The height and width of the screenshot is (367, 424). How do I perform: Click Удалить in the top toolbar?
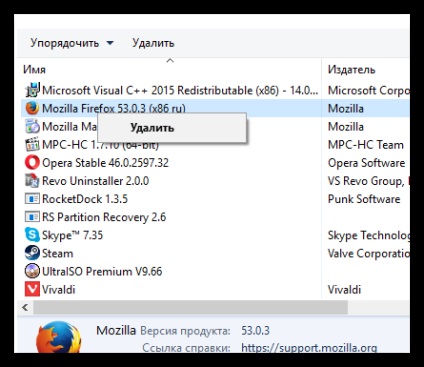pyautogui.click(x=153, y=43)
